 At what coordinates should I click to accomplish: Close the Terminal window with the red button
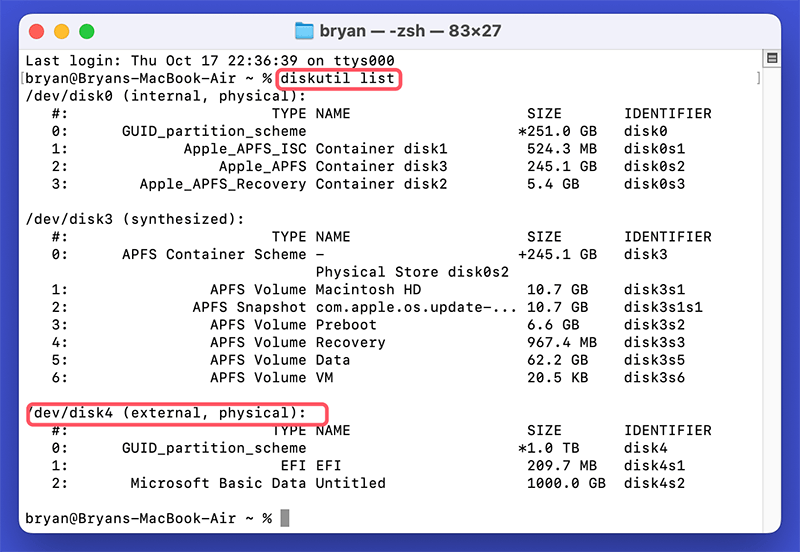coord(38,31)
